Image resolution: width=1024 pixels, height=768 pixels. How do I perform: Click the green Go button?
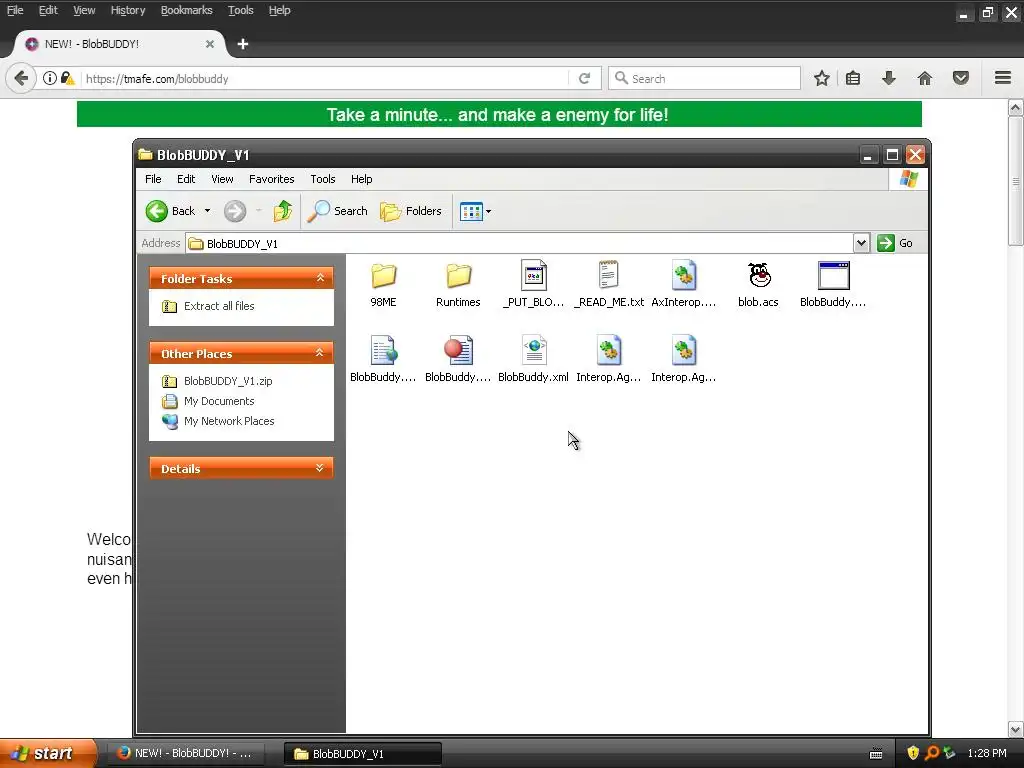895,243
